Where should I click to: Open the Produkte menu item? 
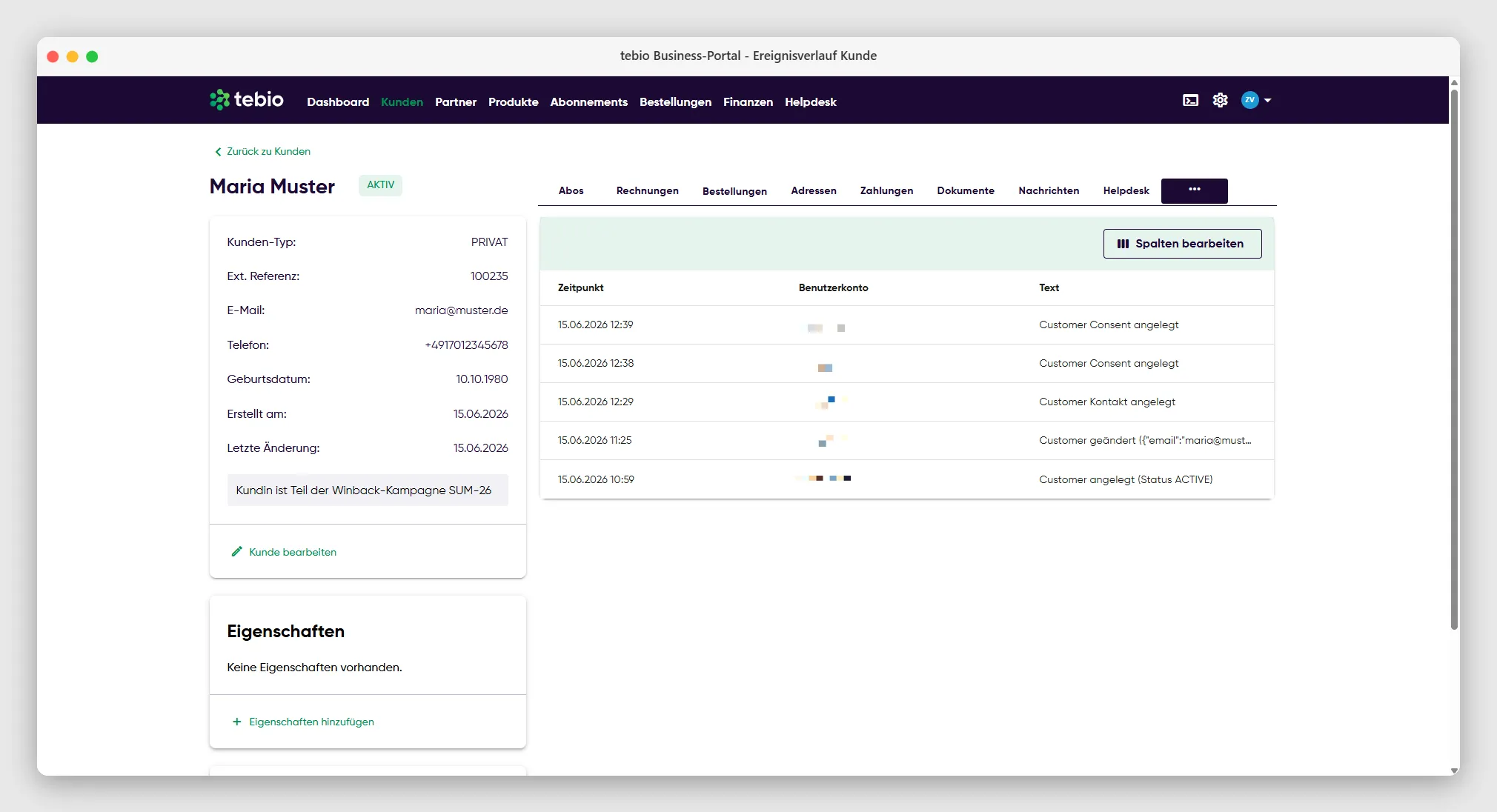click(x=513, y=102)
